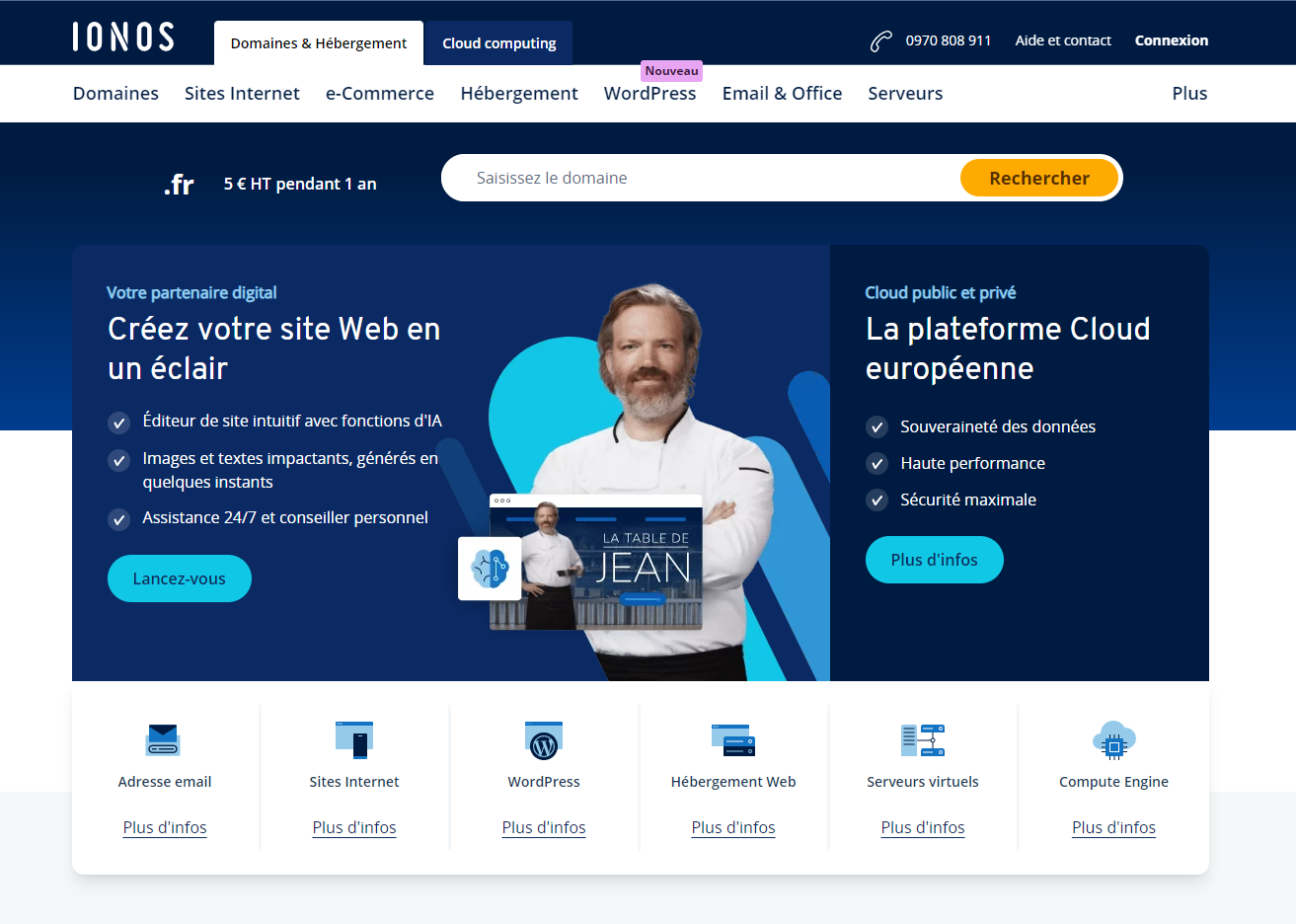Expand the Plus navigation menu

(1189, 94)
